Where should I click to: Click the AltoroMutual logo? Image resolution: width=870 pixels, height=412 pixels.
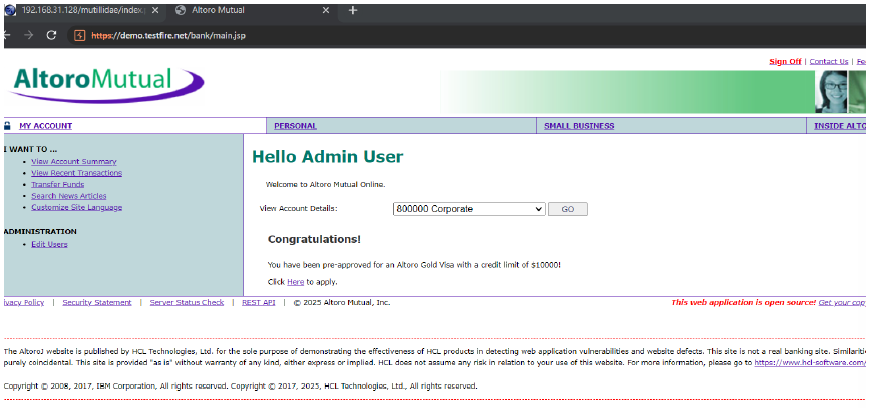[x=107, y=84]
